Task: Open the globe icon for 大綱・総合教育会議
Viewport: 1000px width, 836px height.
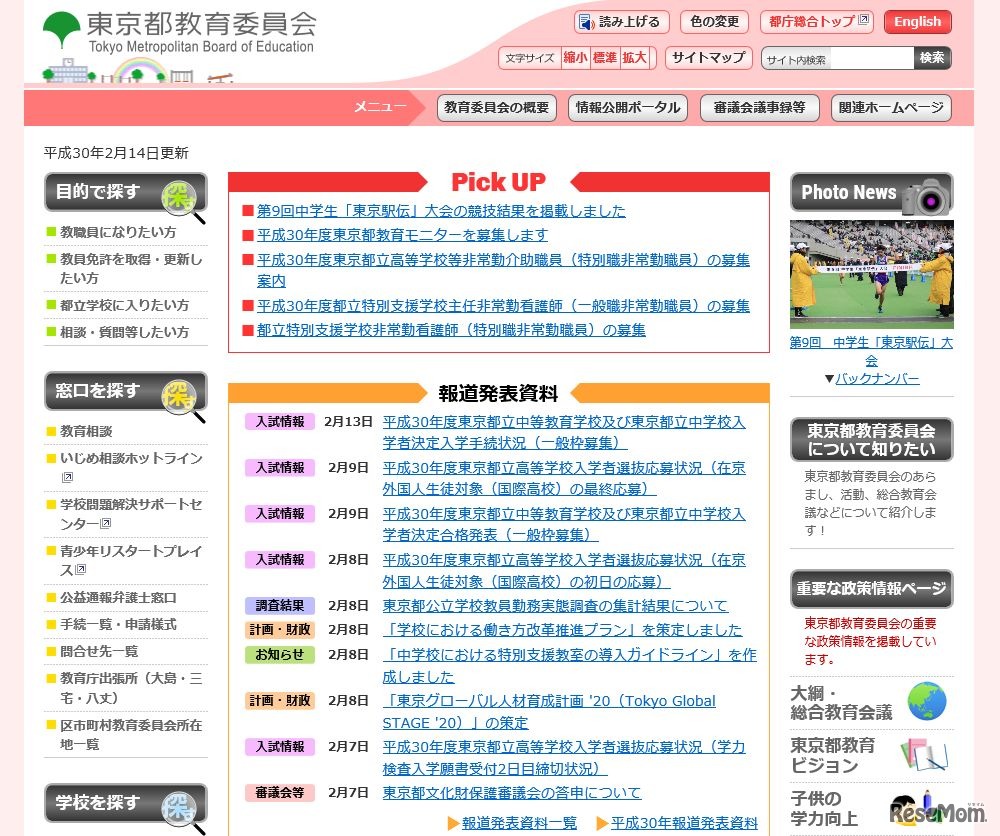Action: point(926,701)
